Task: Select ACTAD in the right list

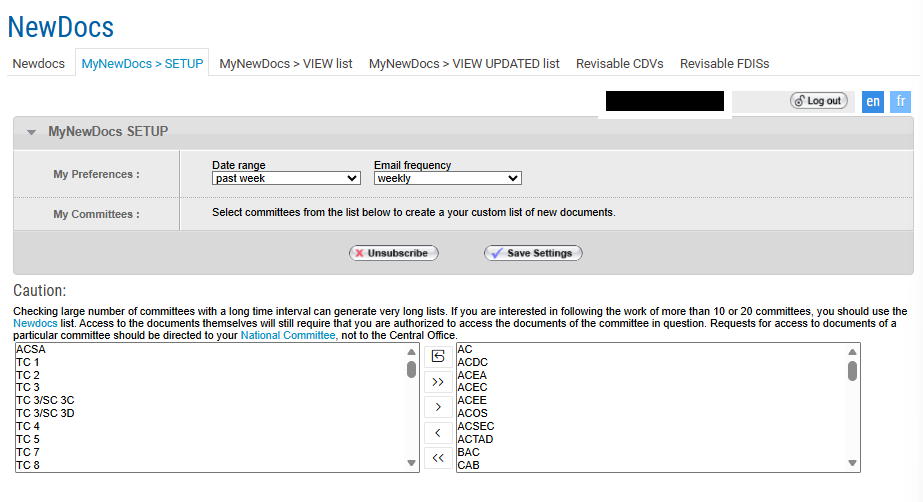Action: 652,439
